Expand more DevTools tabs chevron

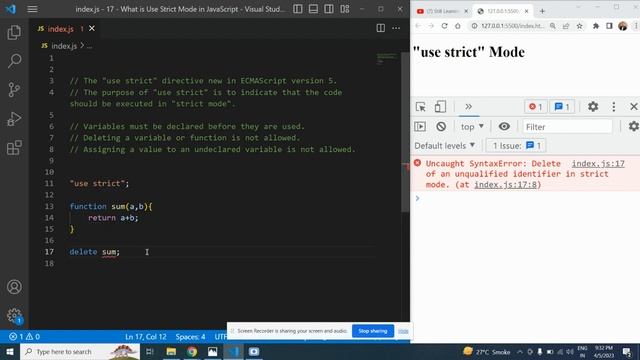468,107
